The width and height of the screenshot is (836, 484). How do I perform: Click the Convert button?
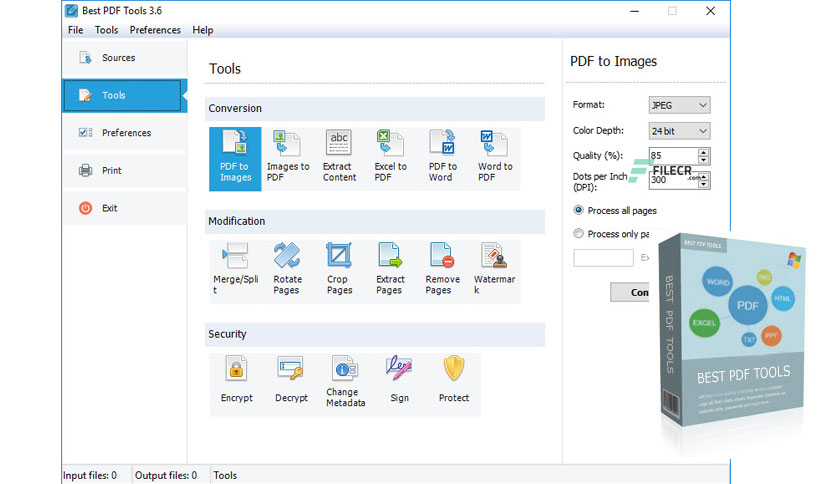point(630,292)
